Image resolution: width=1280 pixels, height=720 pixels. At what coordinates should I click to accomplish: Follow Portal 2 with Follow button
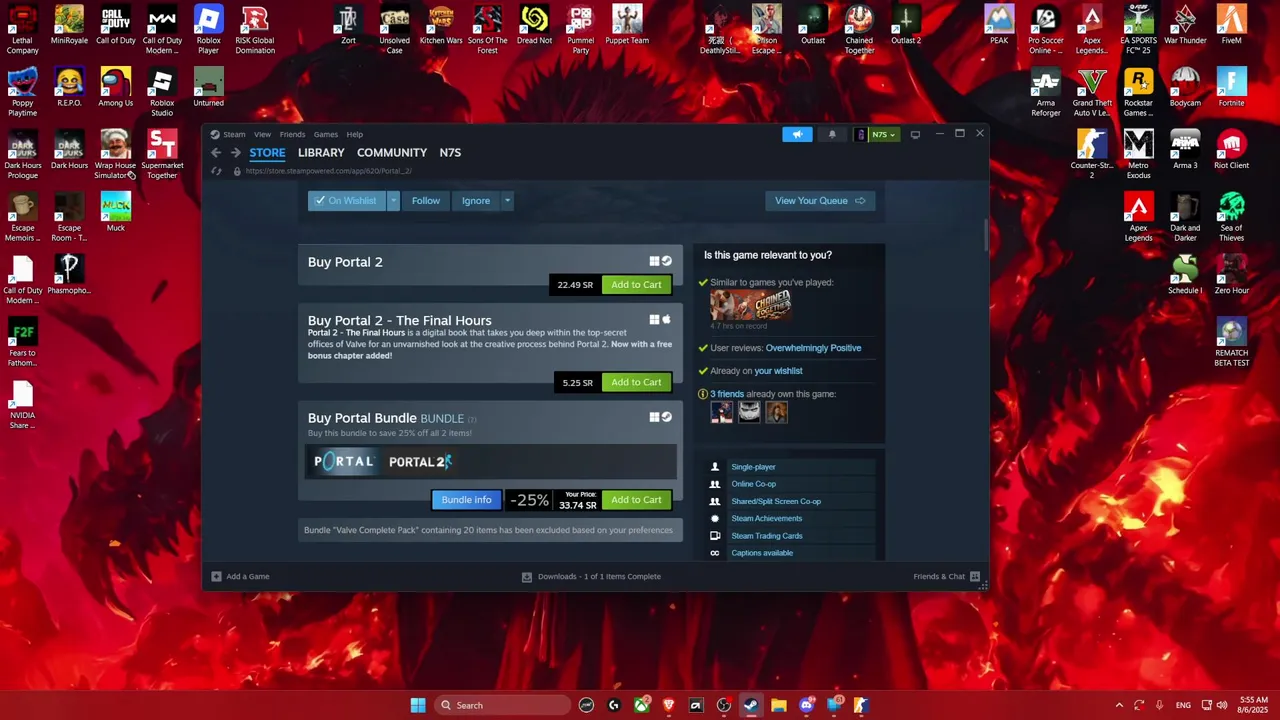426,201
